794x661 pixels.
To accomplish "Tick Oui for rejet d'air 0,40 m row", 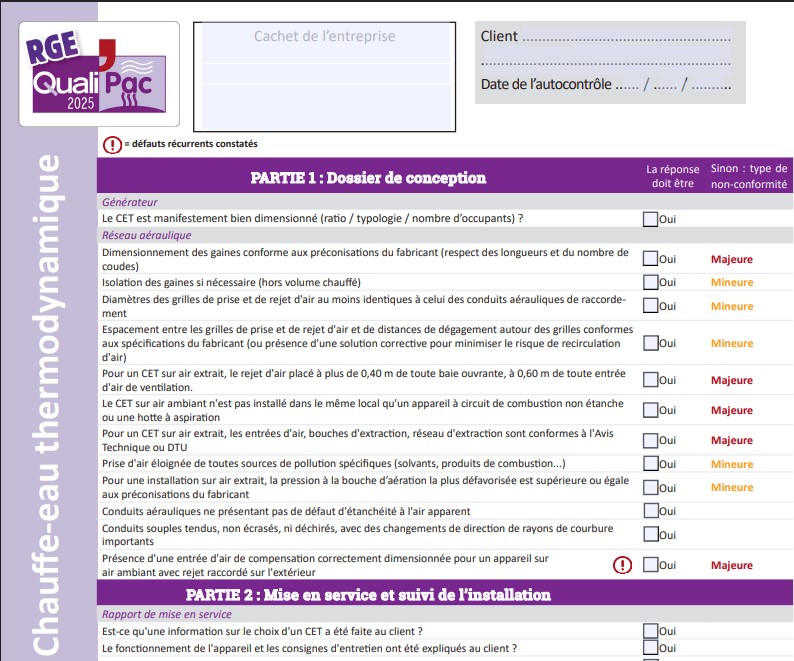I will click(650, 380).
